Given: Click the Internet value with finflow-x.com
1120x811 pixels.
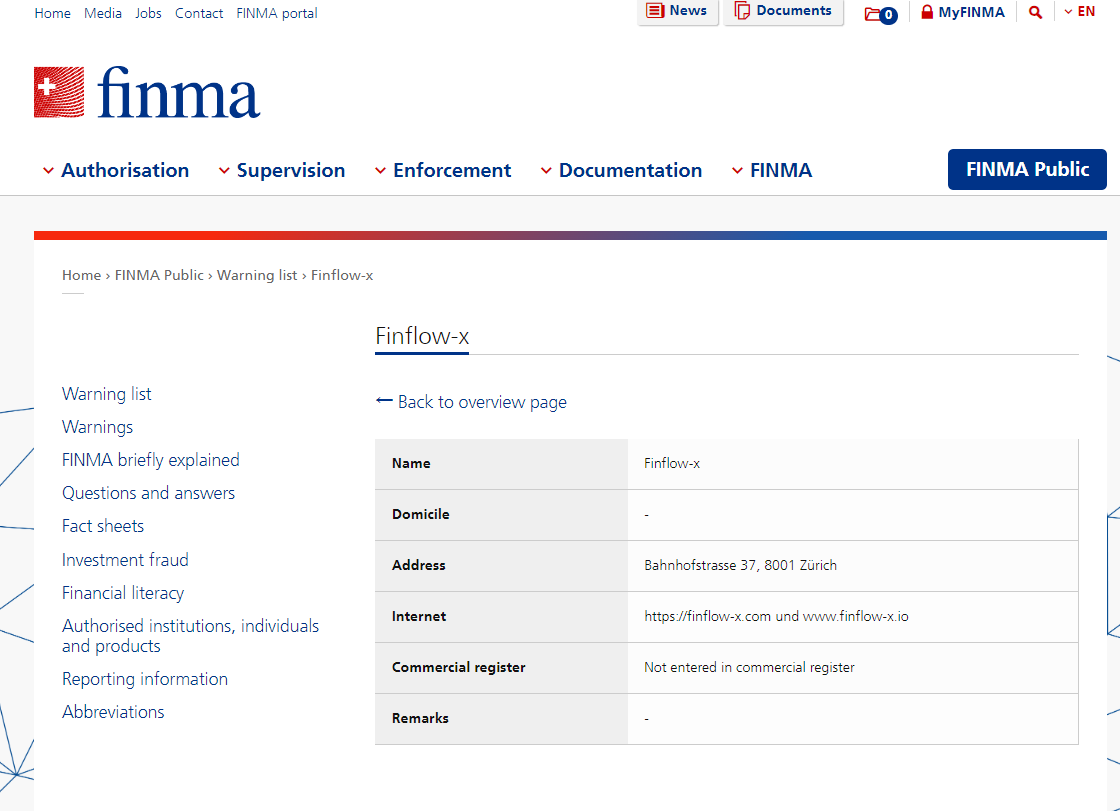Looking at the screenshot, I should pos(776,616).
